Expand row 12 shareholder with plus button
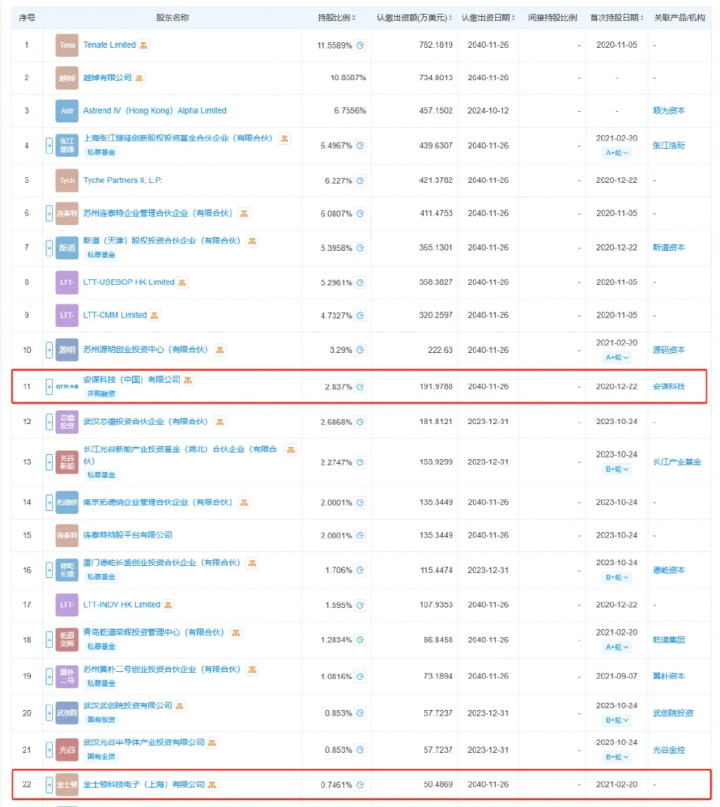The width and height of the screenshot is (720, 807). click(x=49, y=422)
